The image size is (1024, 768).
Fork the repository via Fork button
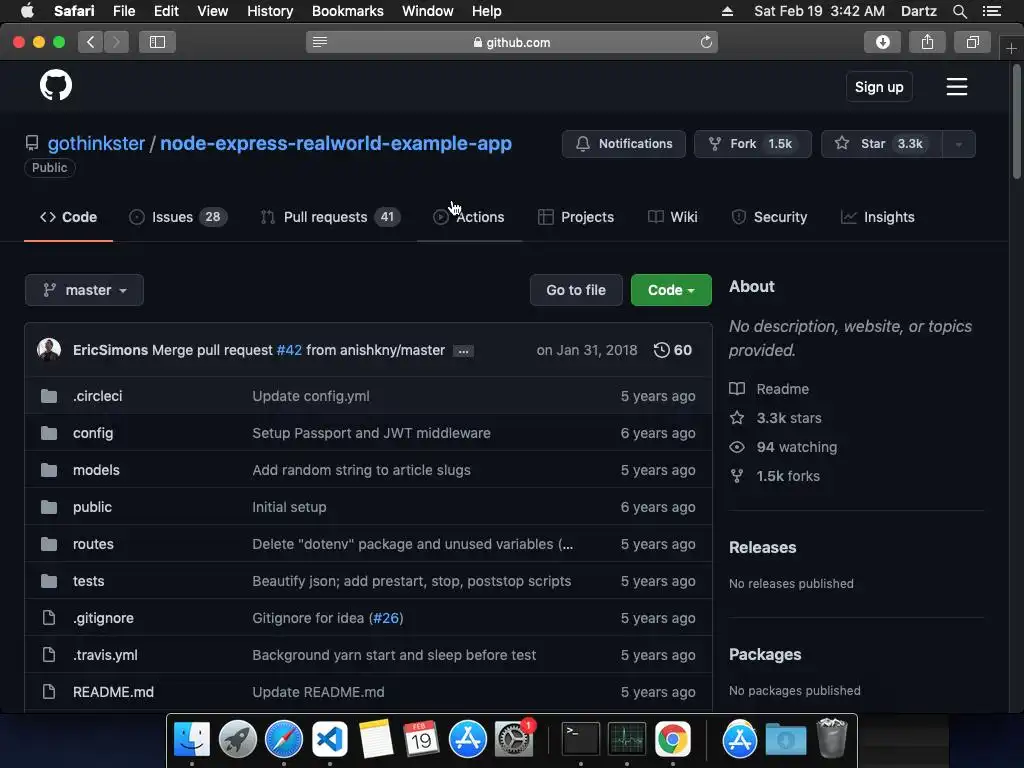752,144
